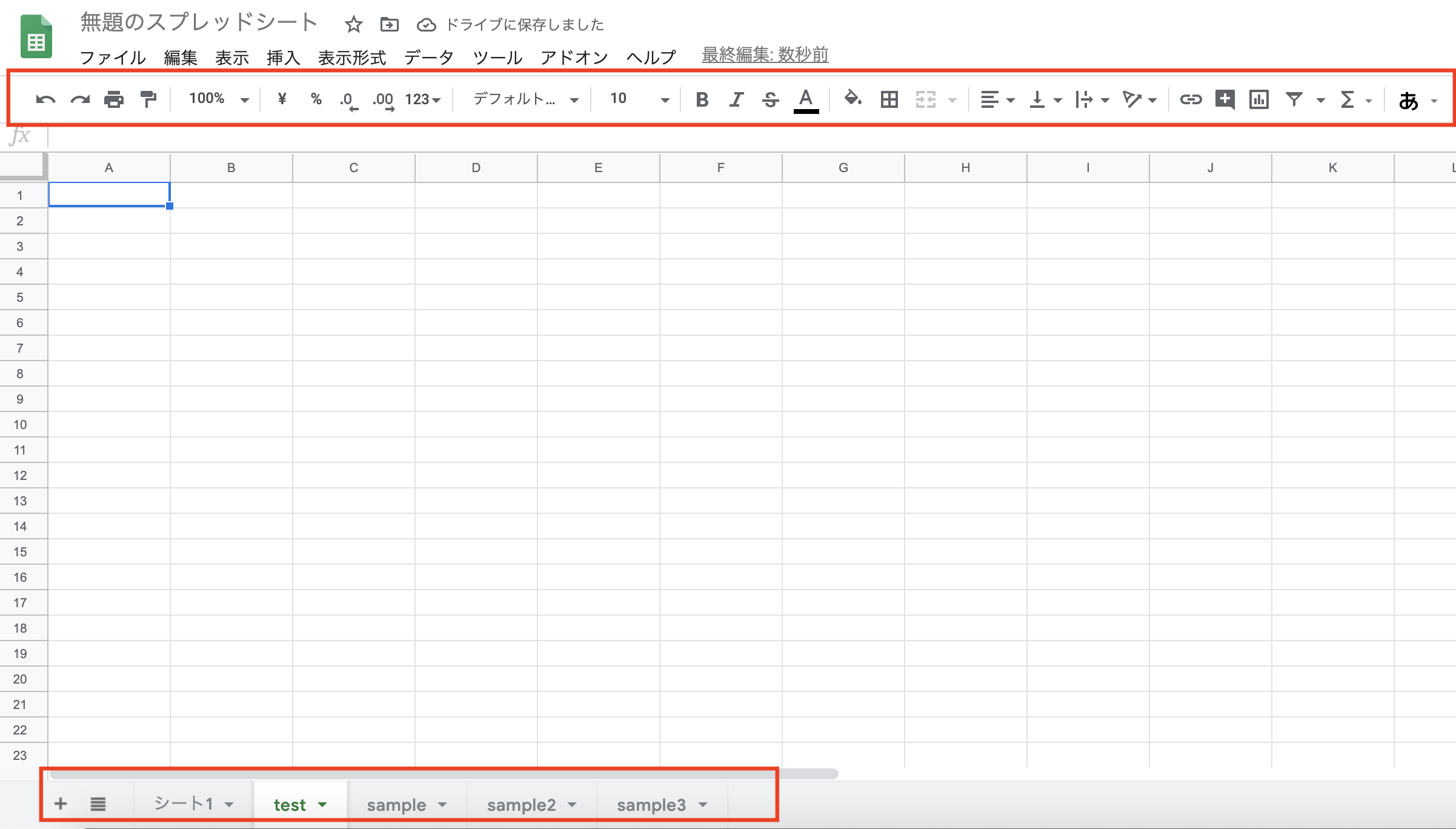1456x829 pixels.
Task: Apply percent number format
Action: pos(316,99)
